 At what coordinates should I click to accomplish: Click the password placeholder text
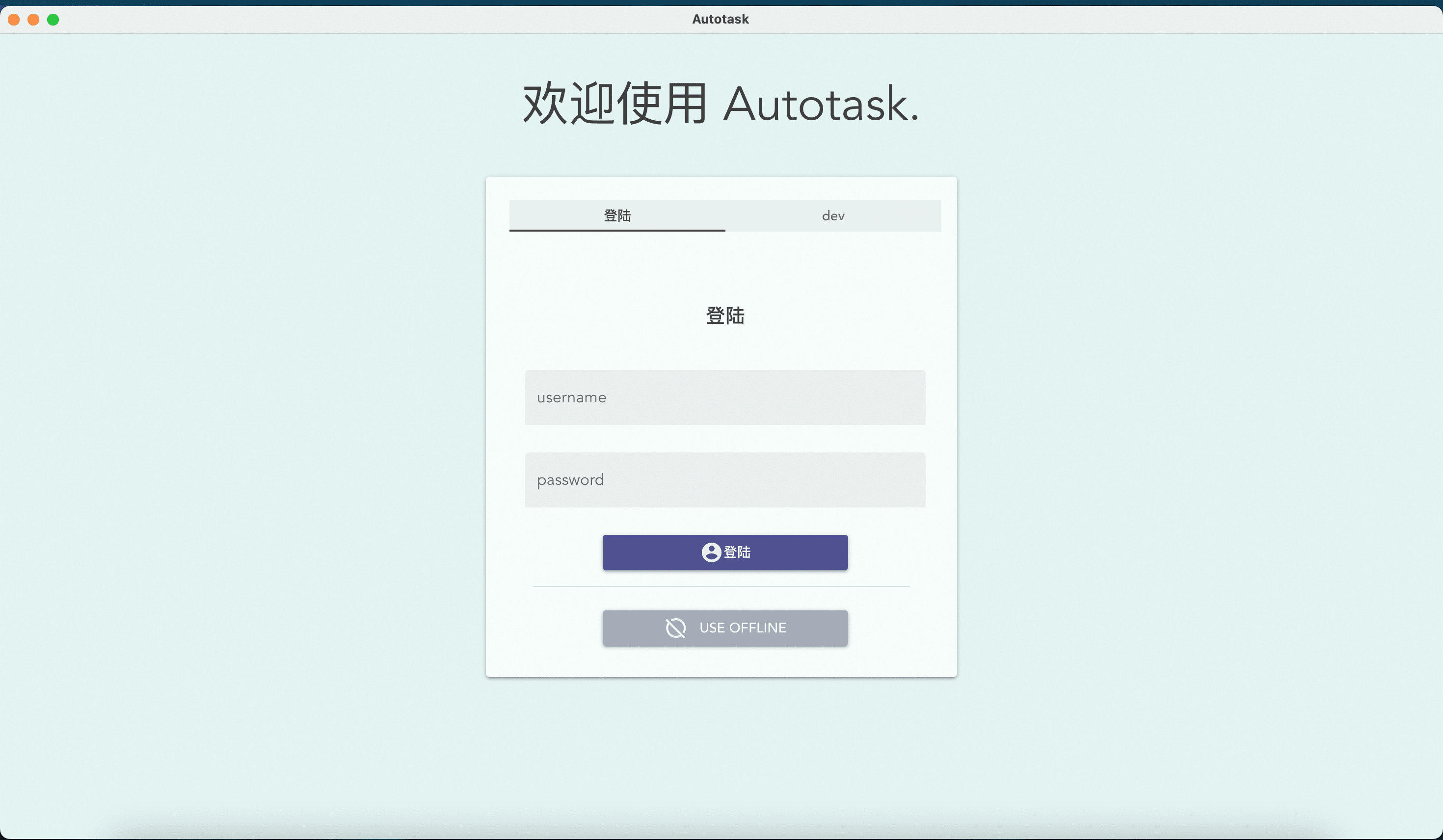(570, 480)
